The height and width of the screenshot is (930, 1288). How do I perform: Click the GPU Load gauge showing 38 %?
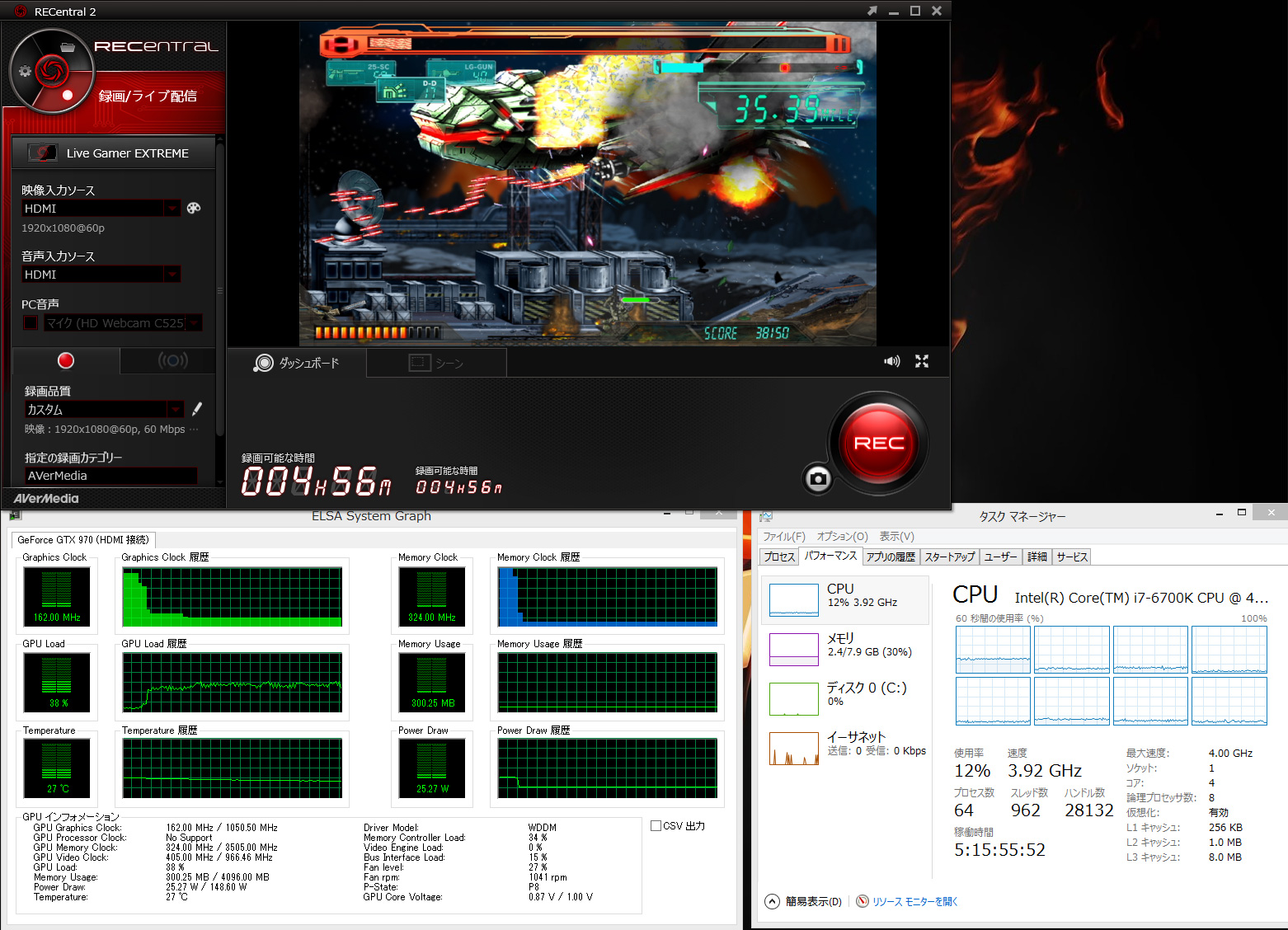pos(56,683)
